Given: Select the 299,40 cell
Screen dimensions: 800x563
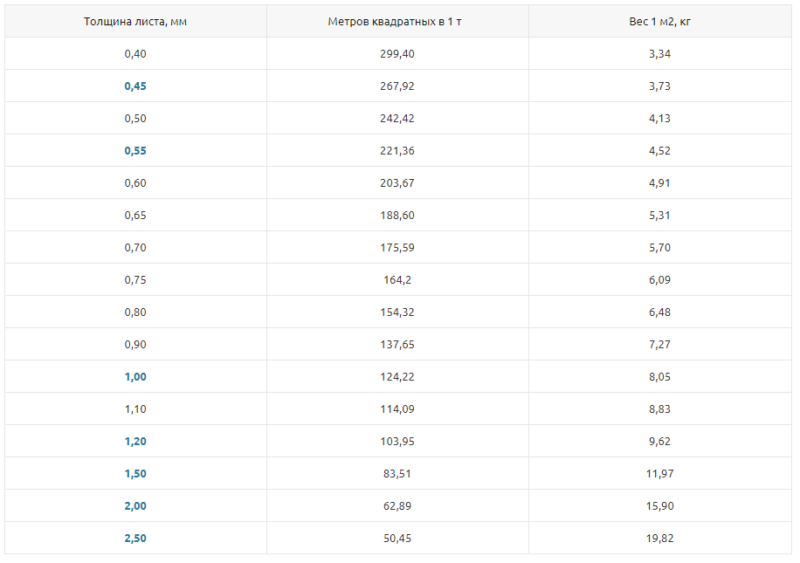Looking at the screenshot, I should pos(397,54).
